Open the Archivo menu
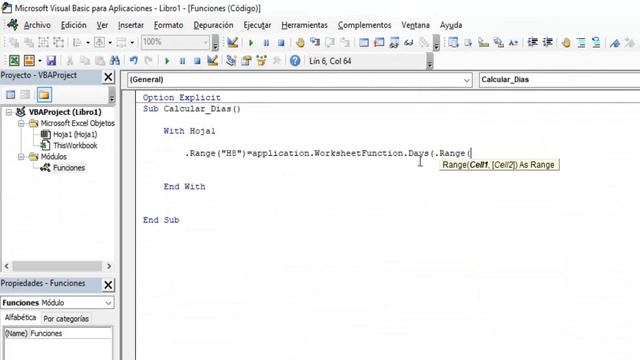This screenshot has height=360, width=640. [37, 25]
